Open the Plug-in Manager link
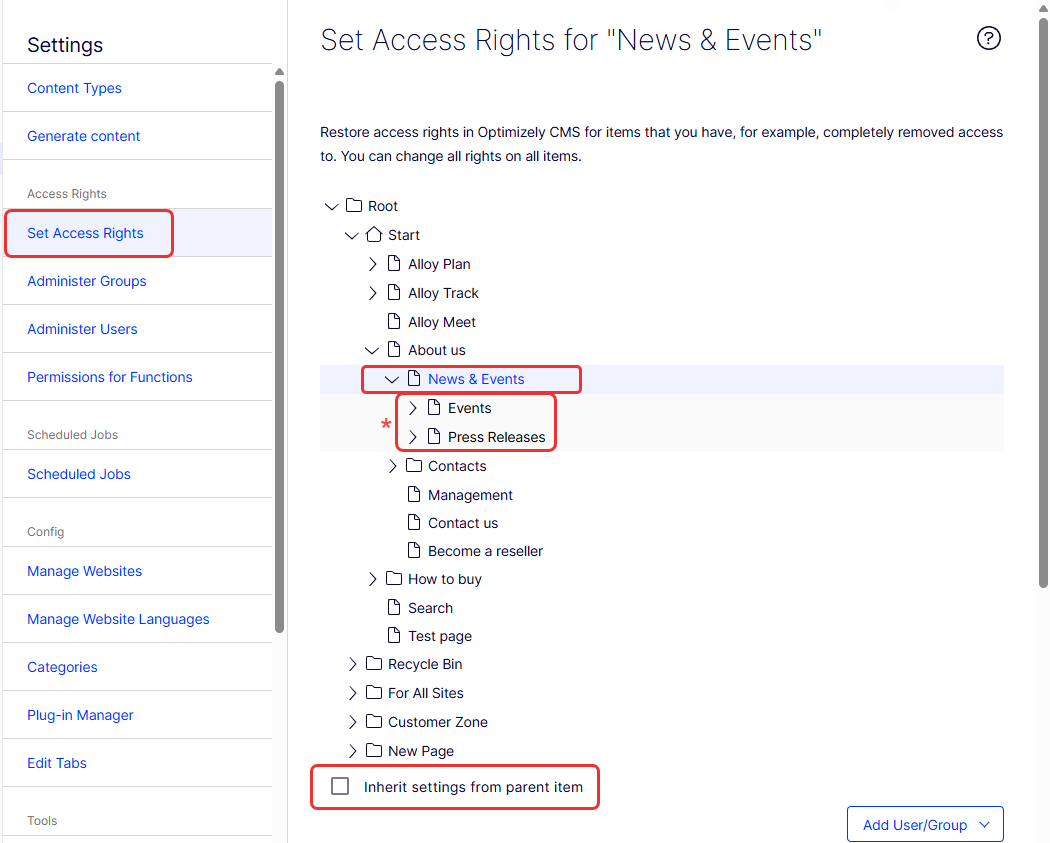 tap(80, 715)
